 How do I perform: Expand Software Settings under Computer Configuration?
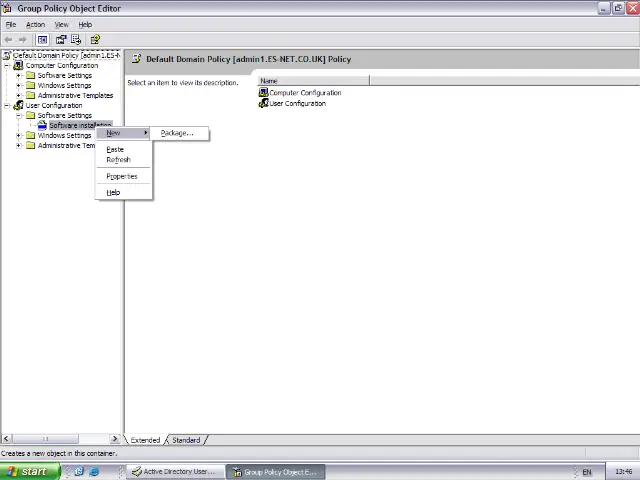(19, 76)
